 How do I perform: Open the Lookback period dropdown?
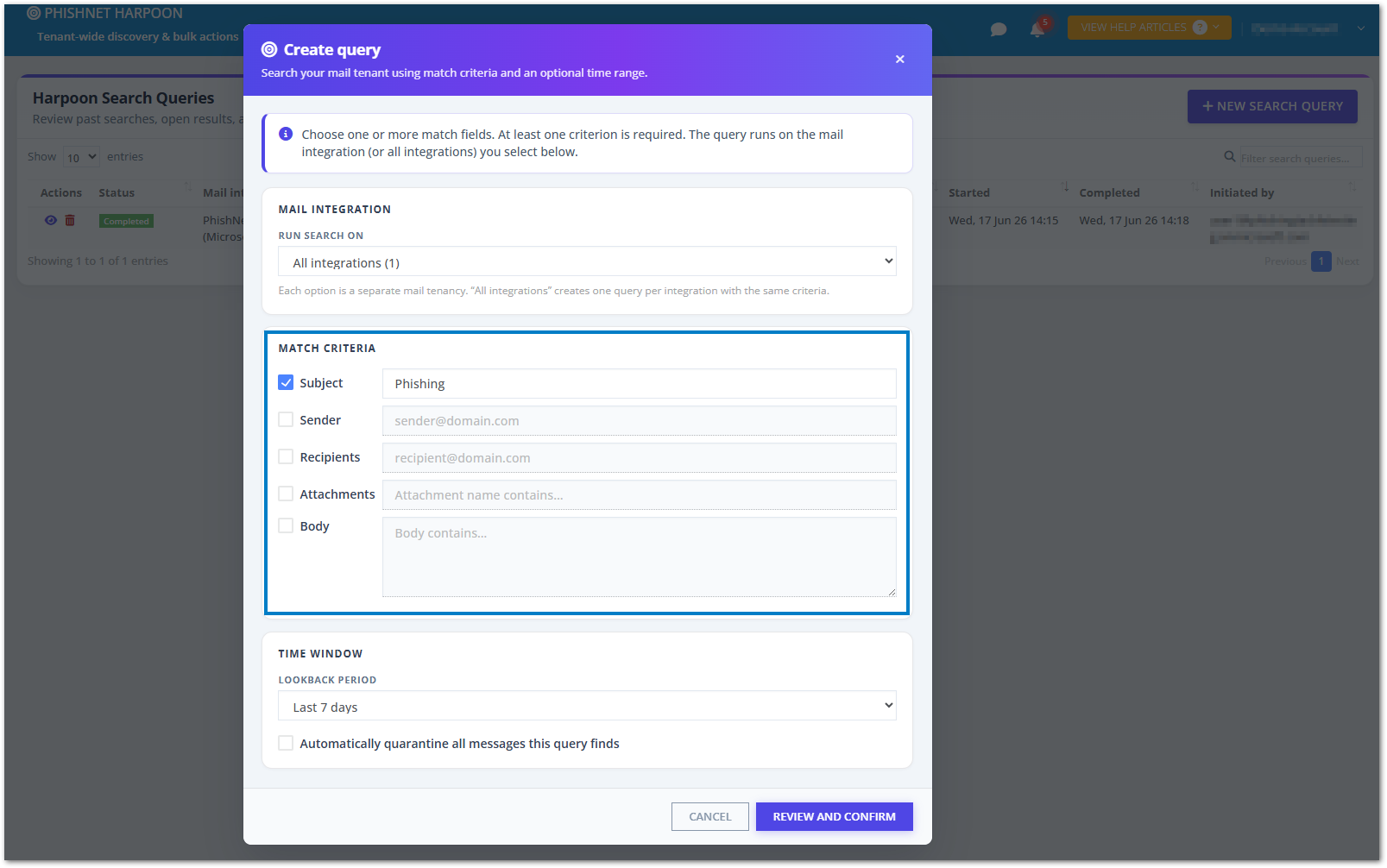click(587, 706)
